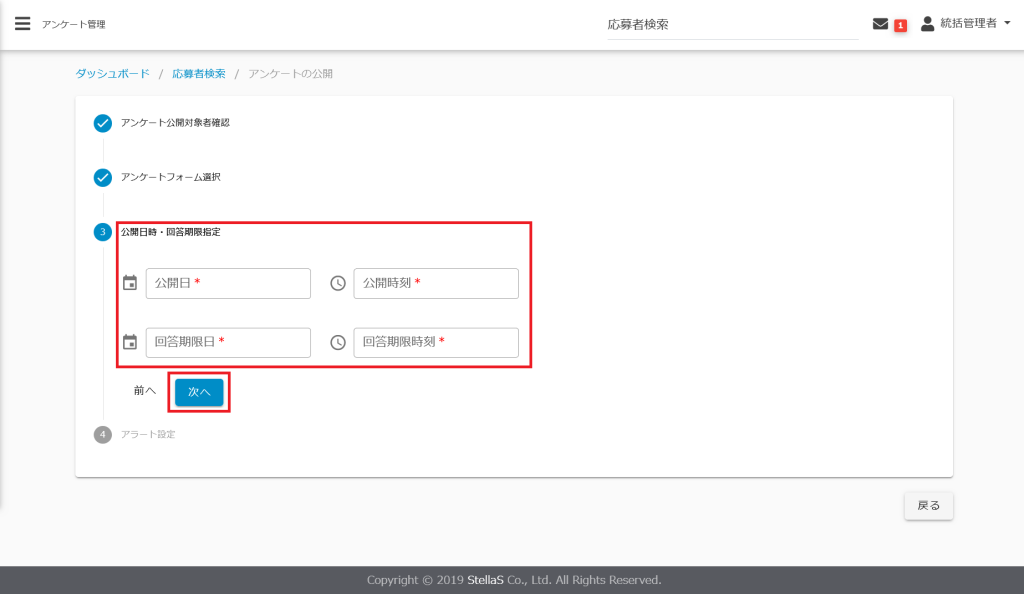The width and height of the screenshot is (1024, 594).
Task: Click the user profile icon
Action: (927, 23)
